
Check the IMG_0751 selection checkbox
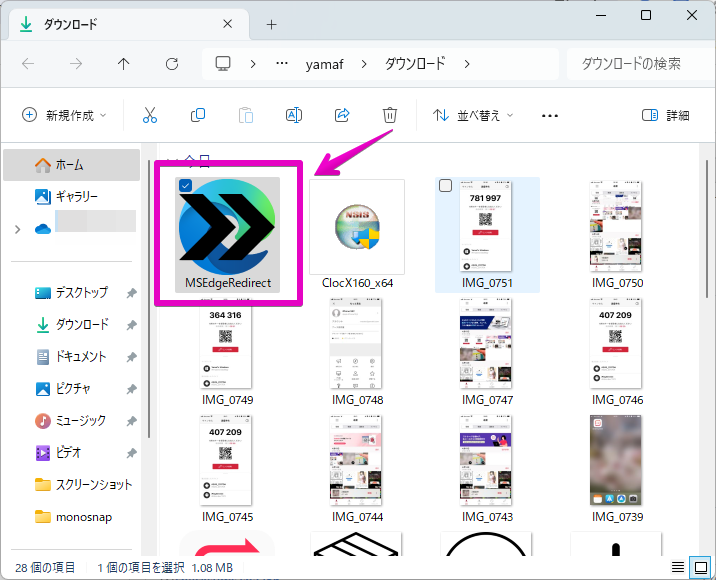(445, 185)
